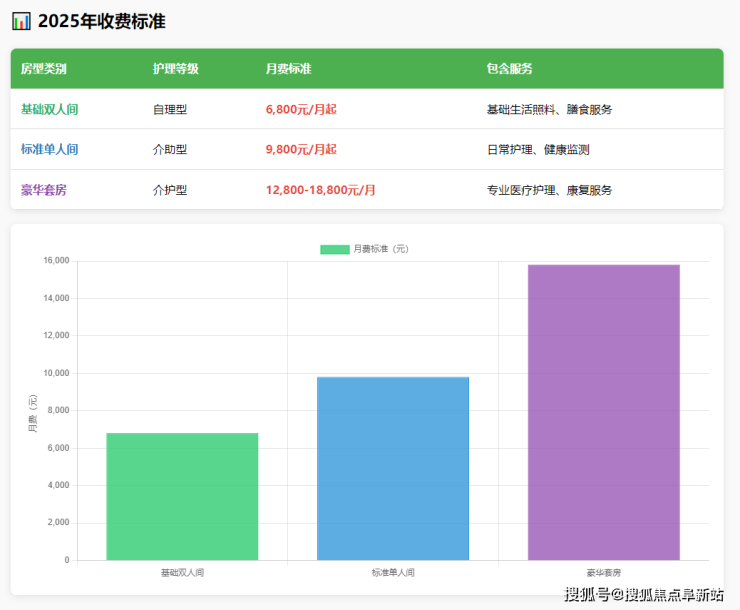Click the 12,800-18,800元/月 price
The height and width of the screenshot is (610, 740).
(x=321, y=190)
